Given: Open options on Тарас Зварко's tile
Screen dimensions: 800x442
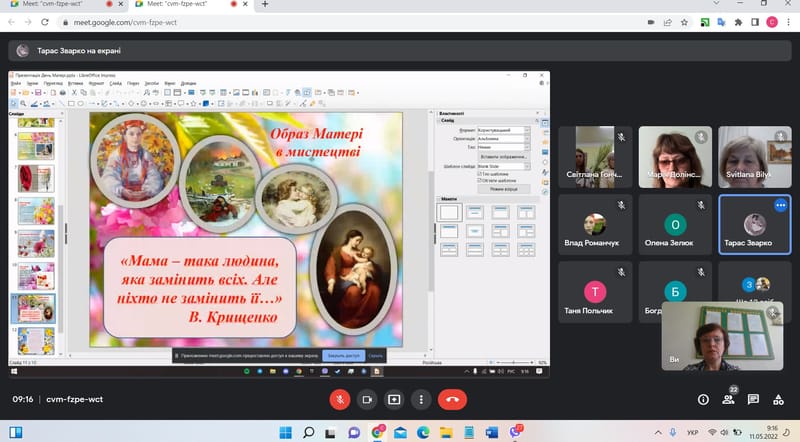Looking at the screenshot, I should coord(781,205).
